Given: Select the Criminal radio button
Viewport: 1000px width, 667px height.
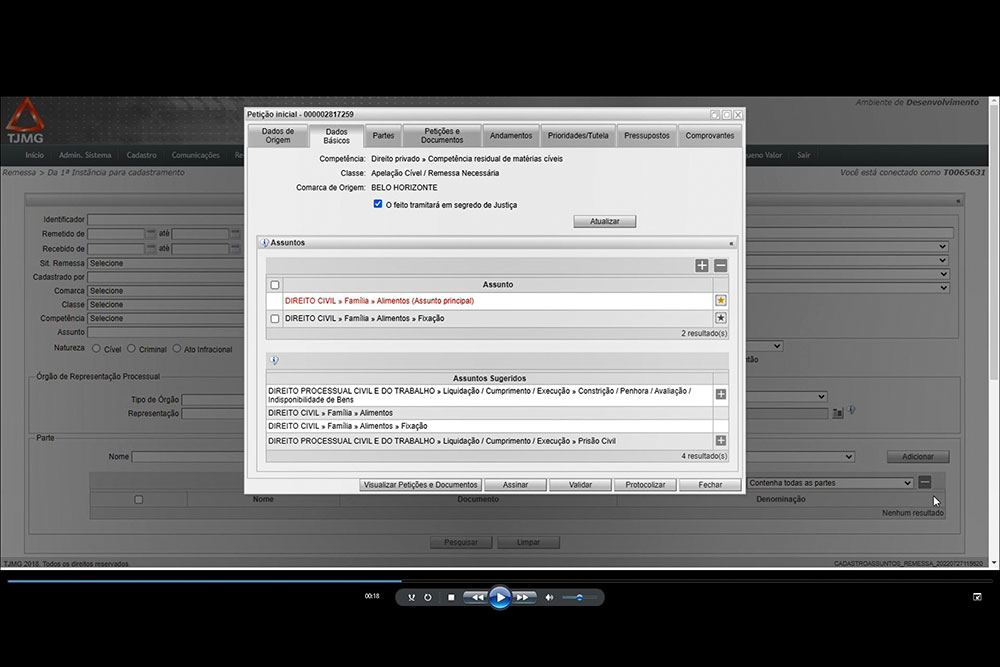Looking at the screenshot, I should 131,348.
